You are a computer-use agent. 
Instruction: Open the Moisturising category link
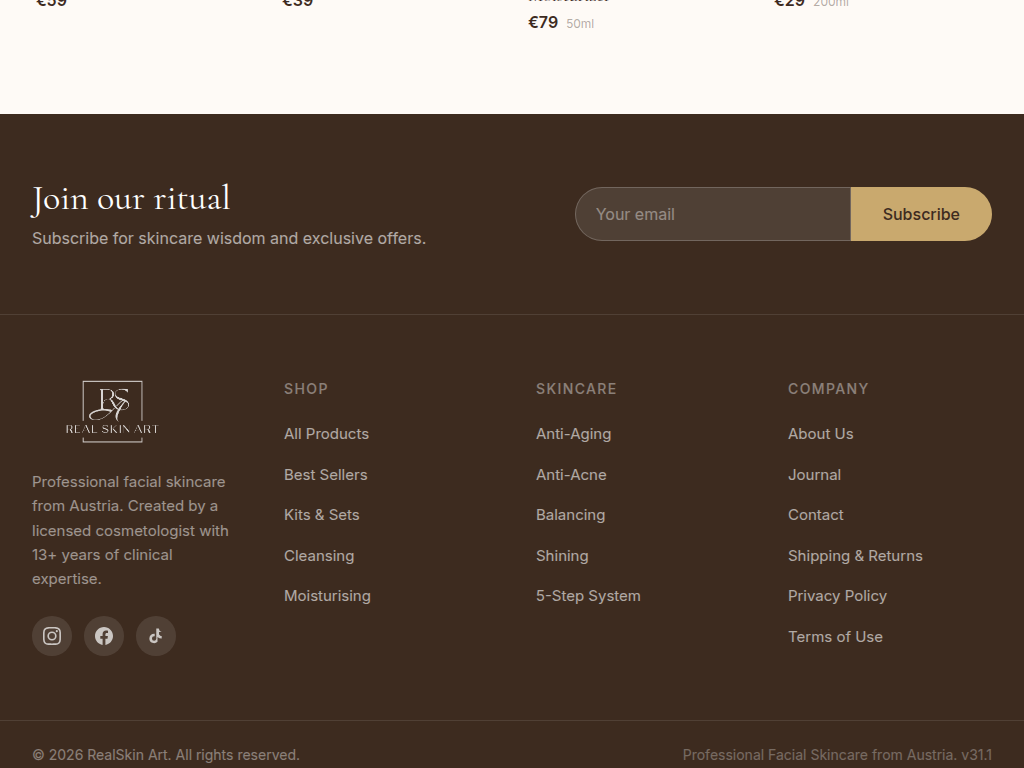pos(327,596)
